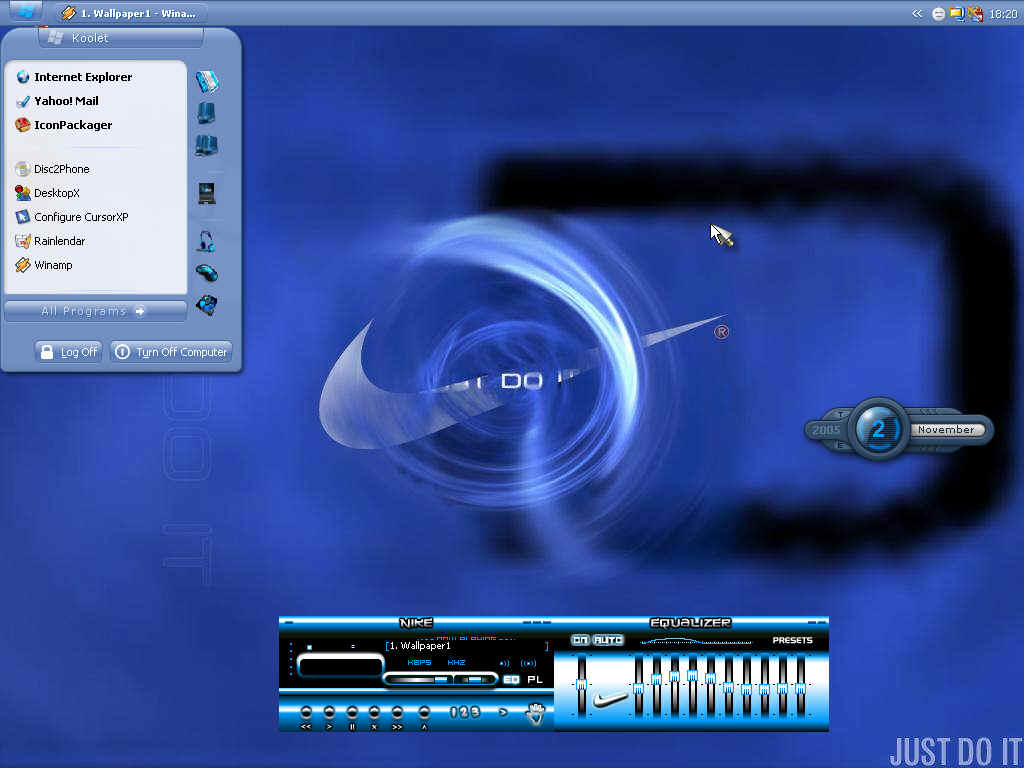Toggle the Winamp EQ window button

(511, 680)
